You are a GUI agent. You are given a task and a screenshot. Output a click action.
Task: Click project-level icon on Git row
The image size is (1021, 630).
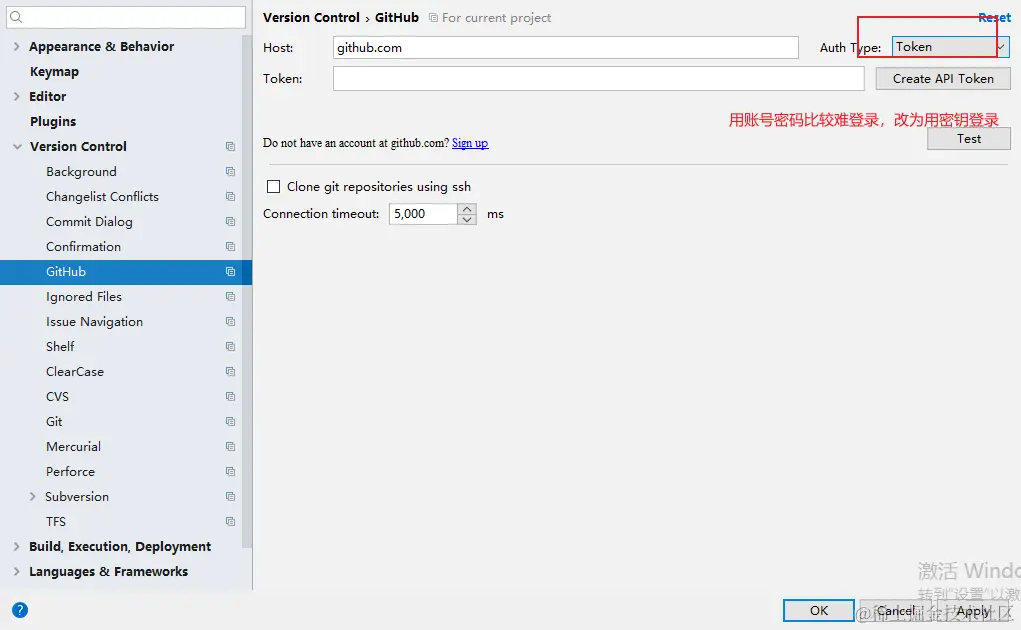230,422
